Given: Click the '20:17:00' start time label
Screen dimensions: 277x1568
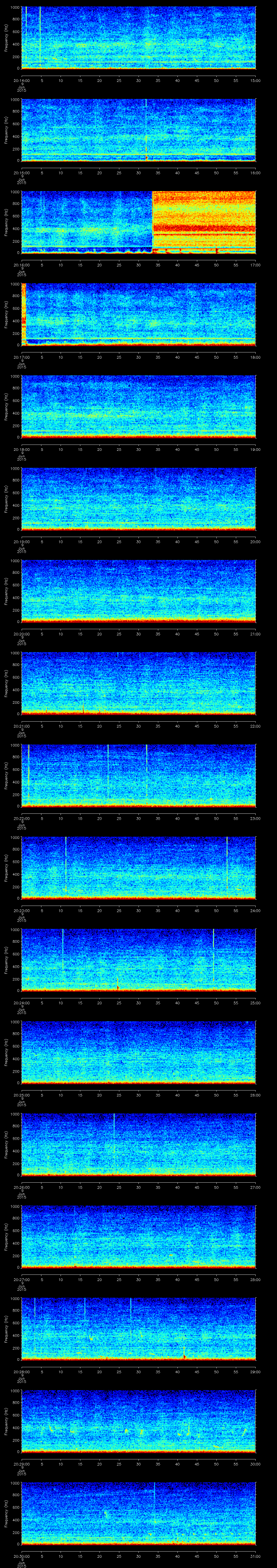Looking at the screenshot, I should [21, 357].
